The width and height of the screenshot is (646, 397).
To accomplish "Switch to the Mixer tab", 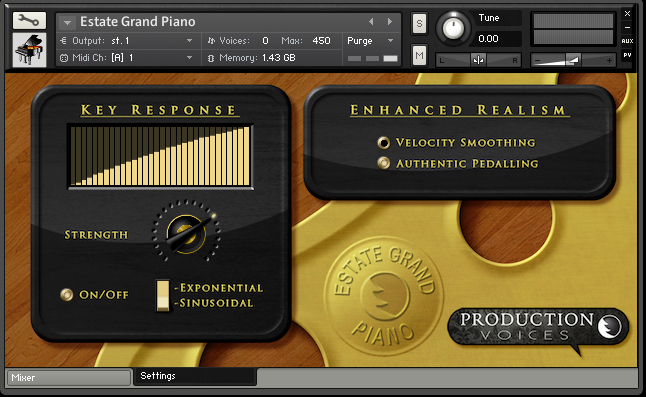I will pos(69,377).
